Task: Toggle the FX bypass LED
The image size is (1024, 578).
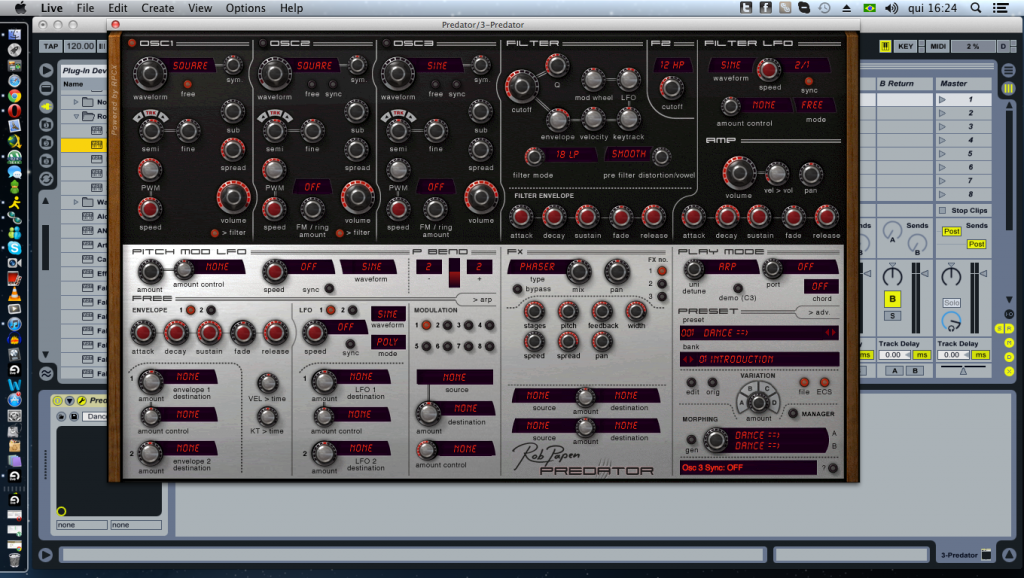Action: click(x=517, y=289)
